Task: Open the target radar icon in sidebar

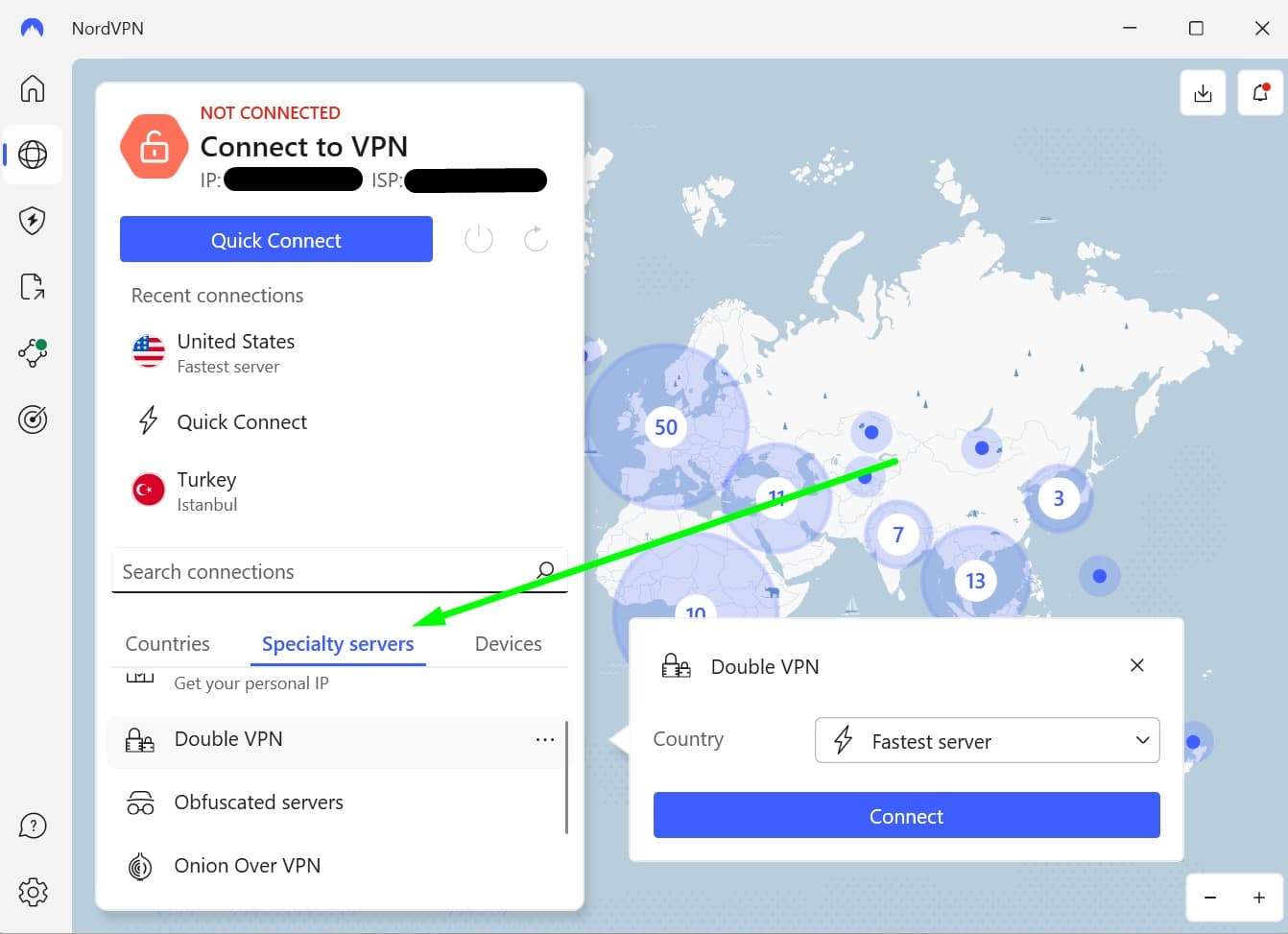Action: click(x=33, y=419)
